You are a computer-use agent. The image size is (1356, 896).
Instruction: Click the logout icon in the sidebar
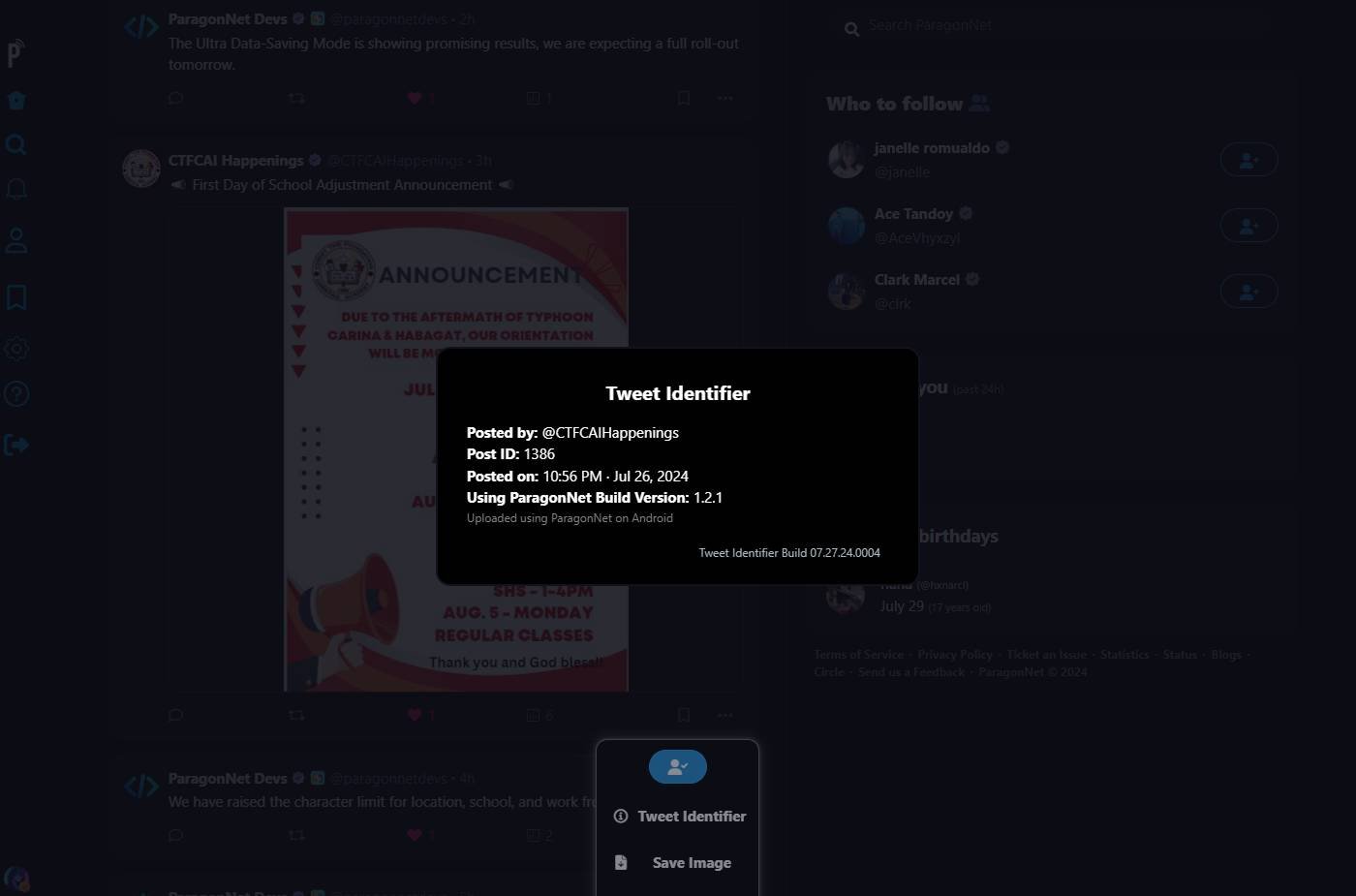tap(16, 445)
